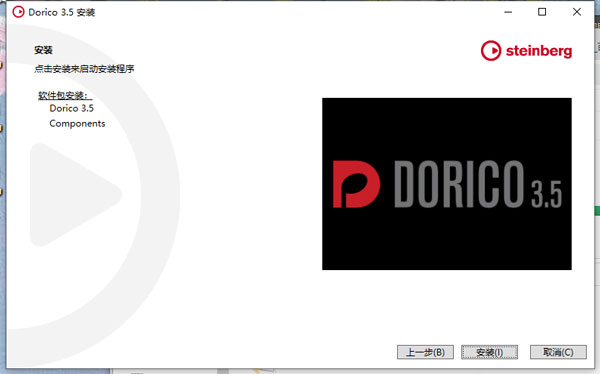This screenshot has height=374, width=600.
Task: Go back with 上一步(B) button
Action: tap(425, 352)
